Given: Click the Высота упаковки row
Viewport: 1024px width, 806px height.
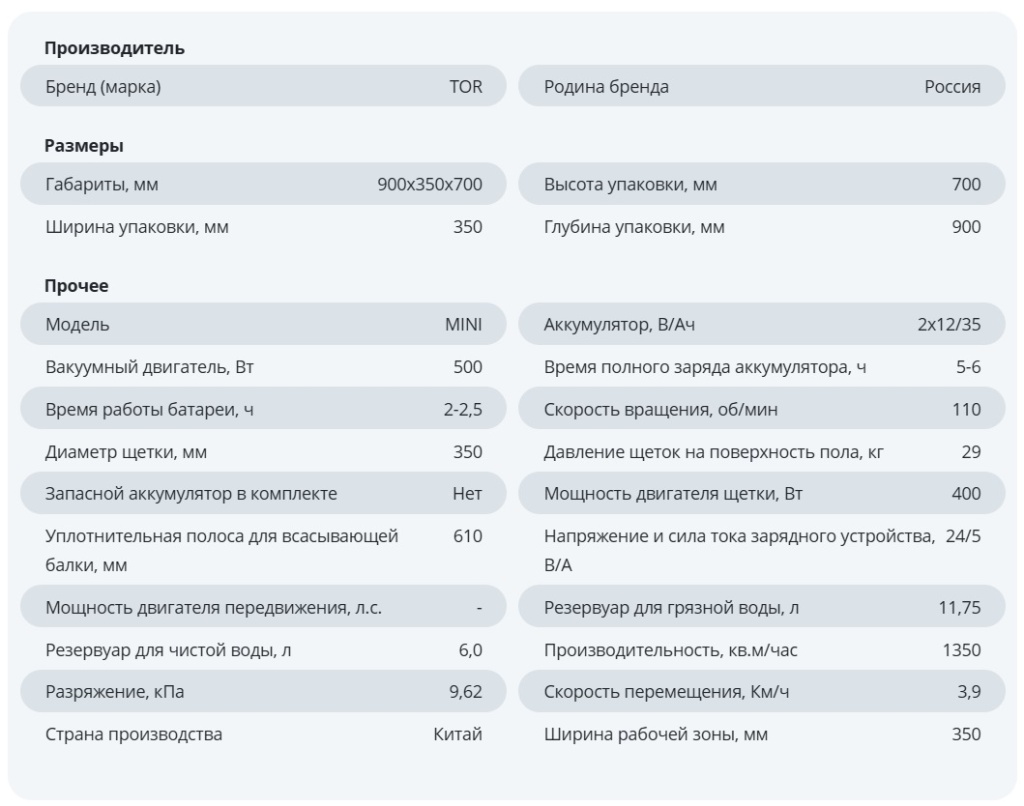Looking at the screenshot, I should click(762, 185).
